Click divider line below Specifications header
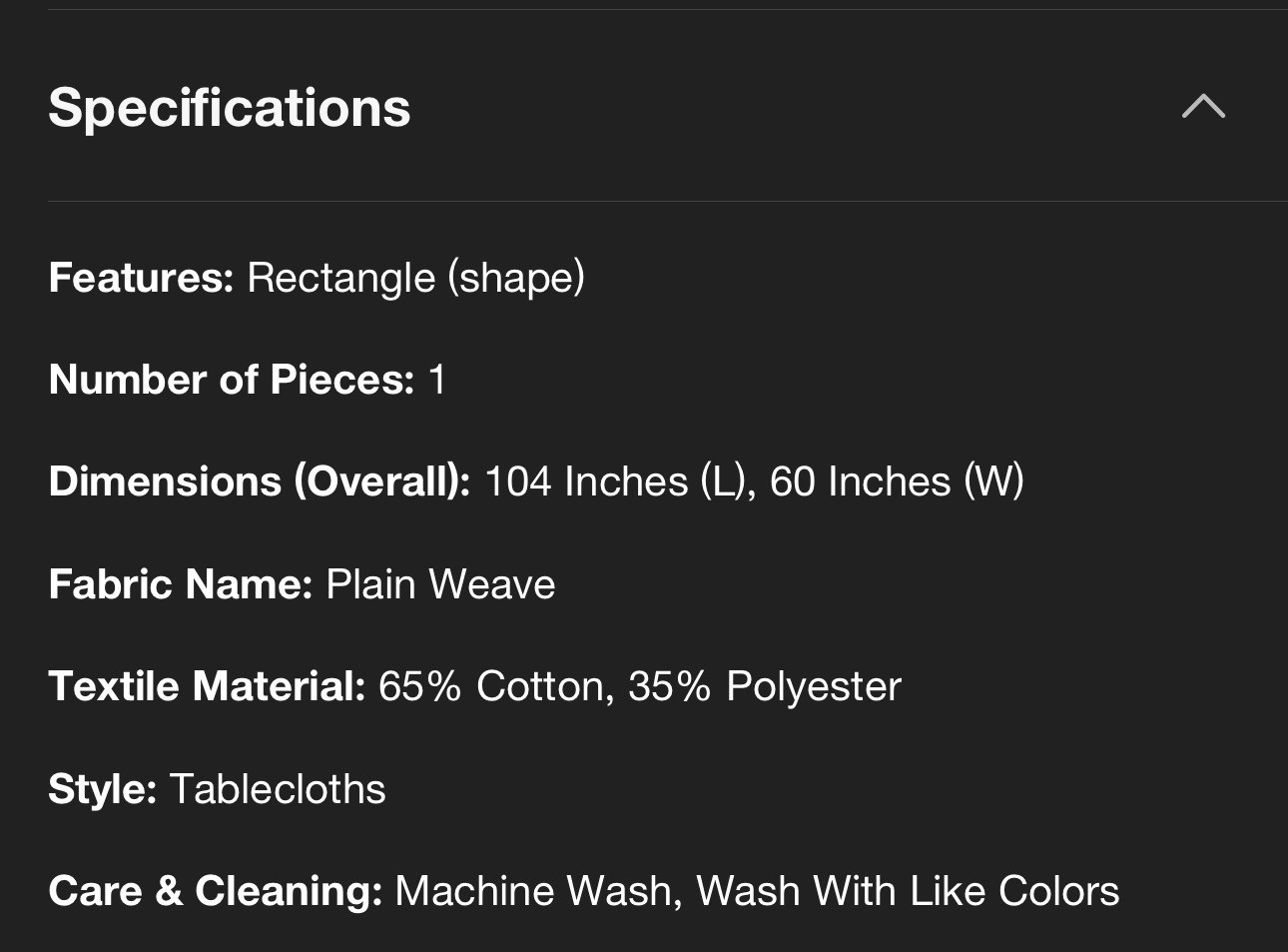Viewport: 1288px width, 952px height. click(668, 201)
